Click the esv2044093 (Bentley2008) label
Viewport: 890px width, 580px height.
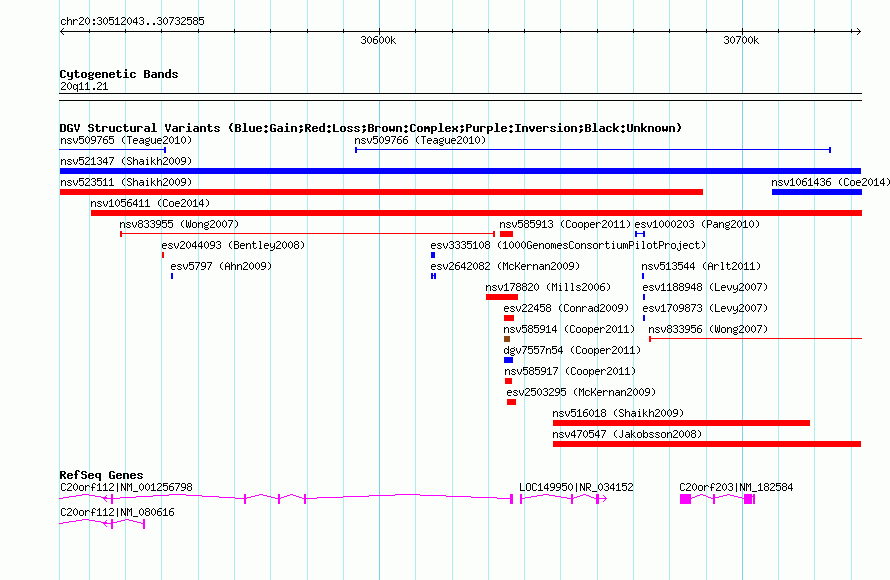(x=233, y=245)
